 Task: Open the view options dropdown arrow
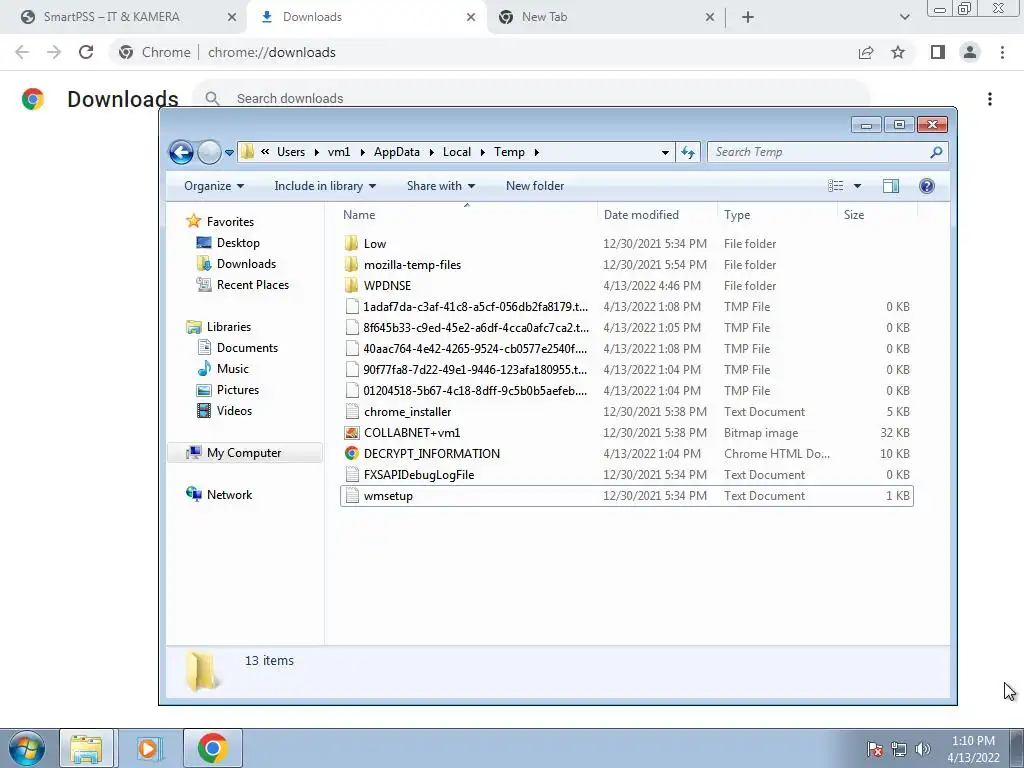click(857, 186)
